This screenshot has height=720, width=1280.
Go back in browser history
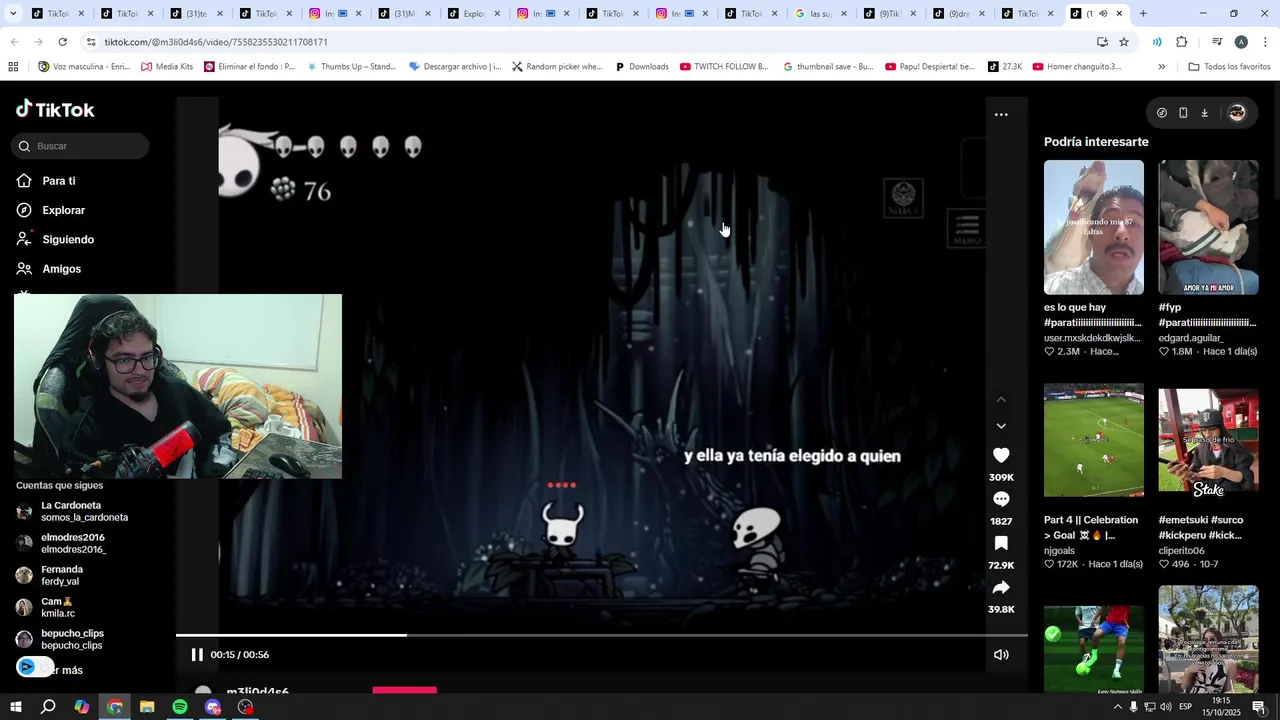tap(14, 42)
